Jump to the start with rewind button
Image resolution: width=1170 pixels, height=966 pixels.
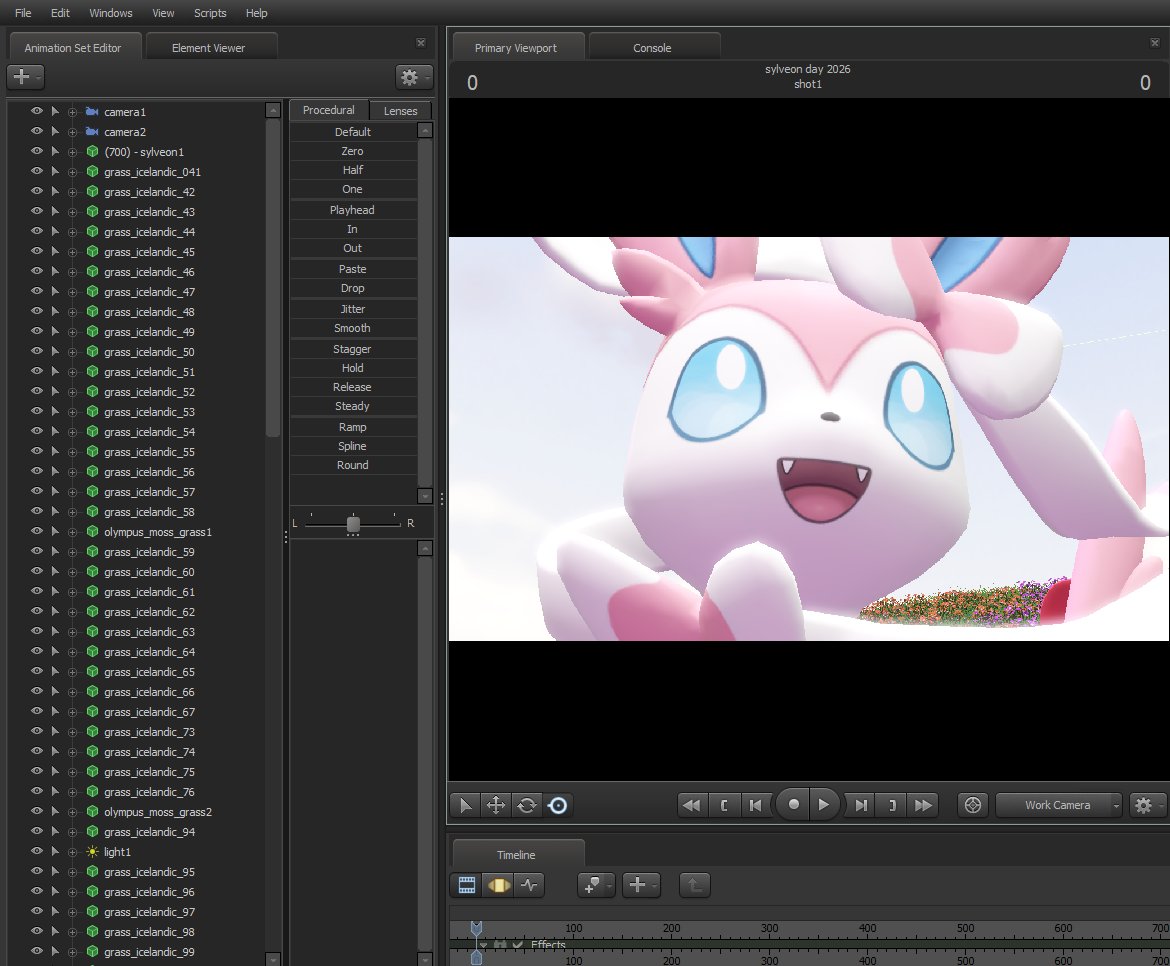pyautogui.click(x=692, y=805)
